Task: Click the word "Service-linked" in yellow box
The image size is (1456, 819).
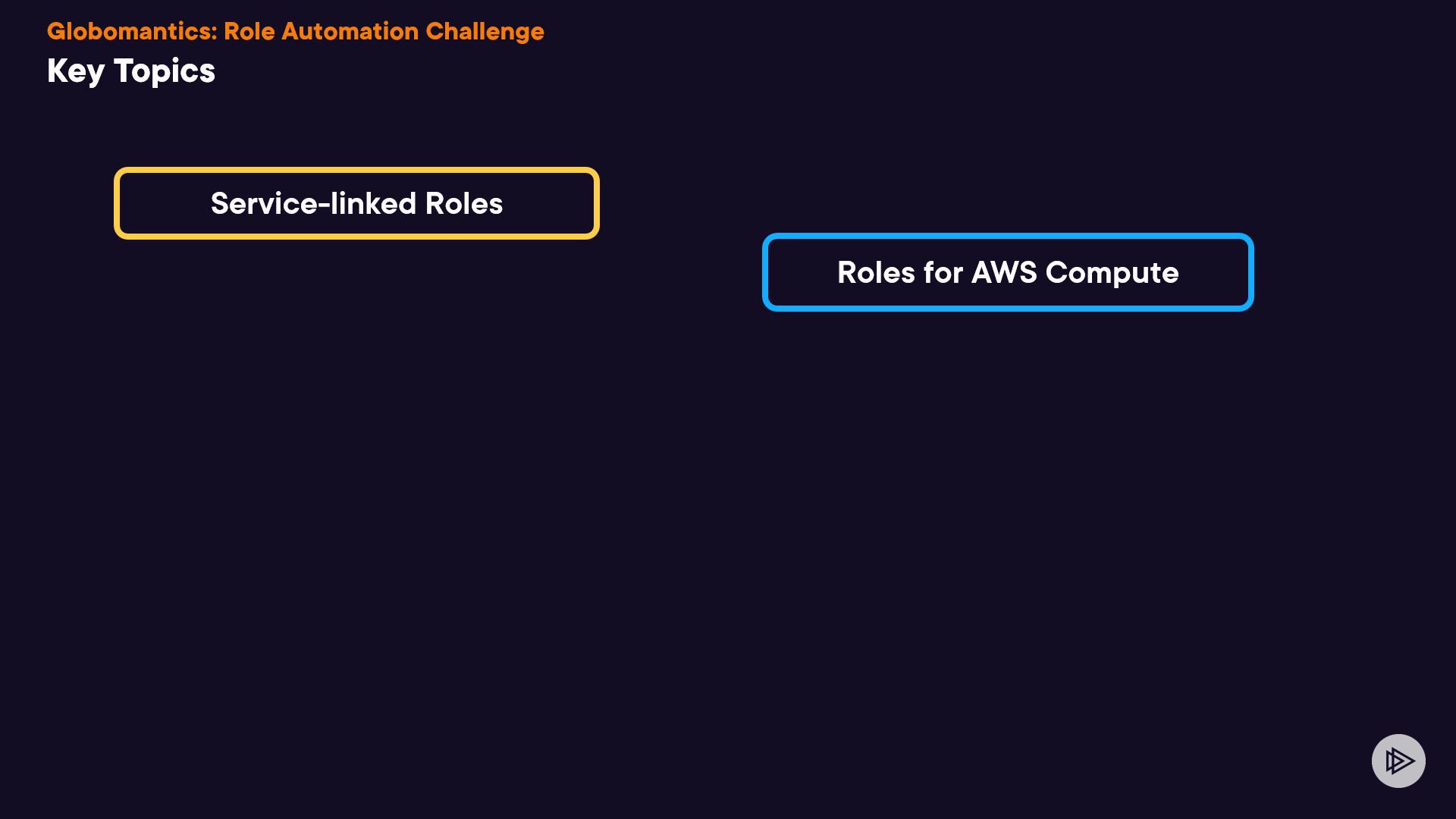Action: coord(313,203)
